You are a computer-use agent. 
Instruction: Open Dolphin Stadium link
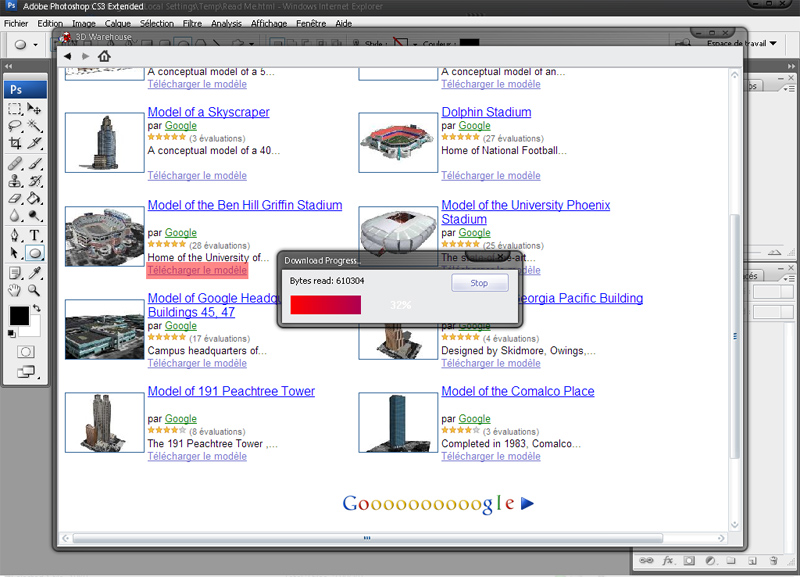tap(486, 112)
